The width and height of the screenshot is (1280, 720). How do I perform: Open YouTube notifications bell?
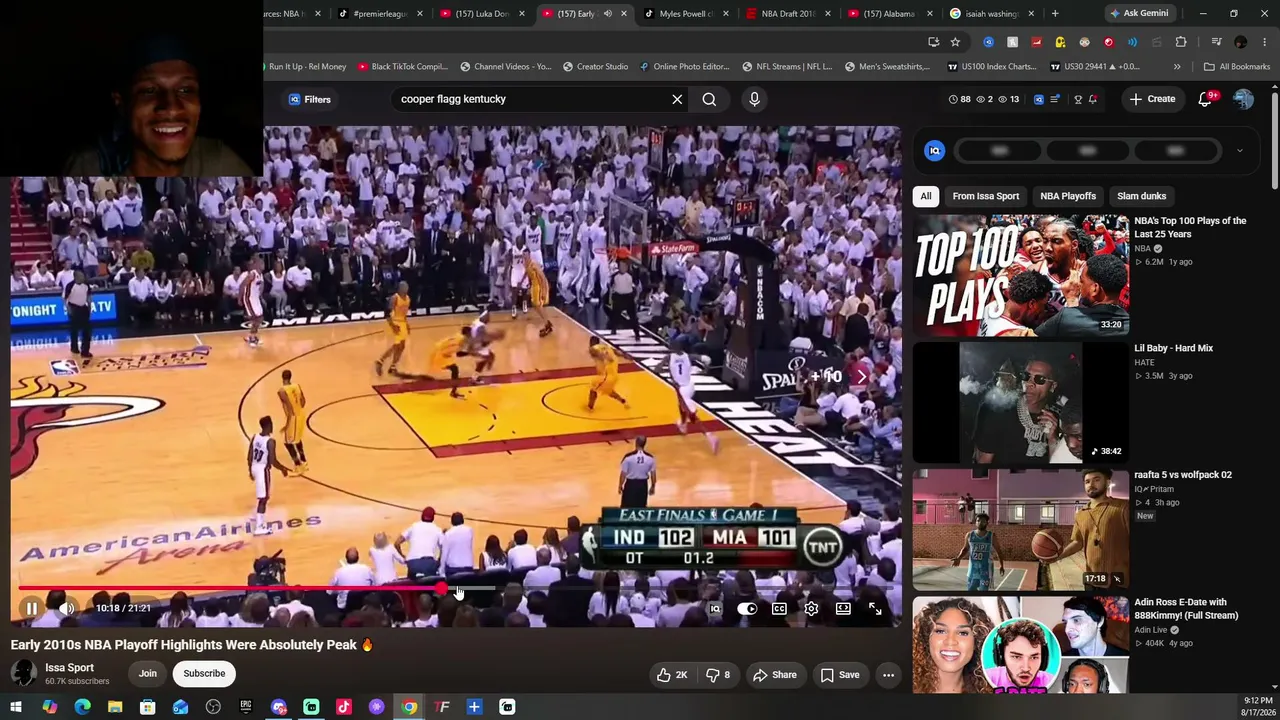[1205, 99]
